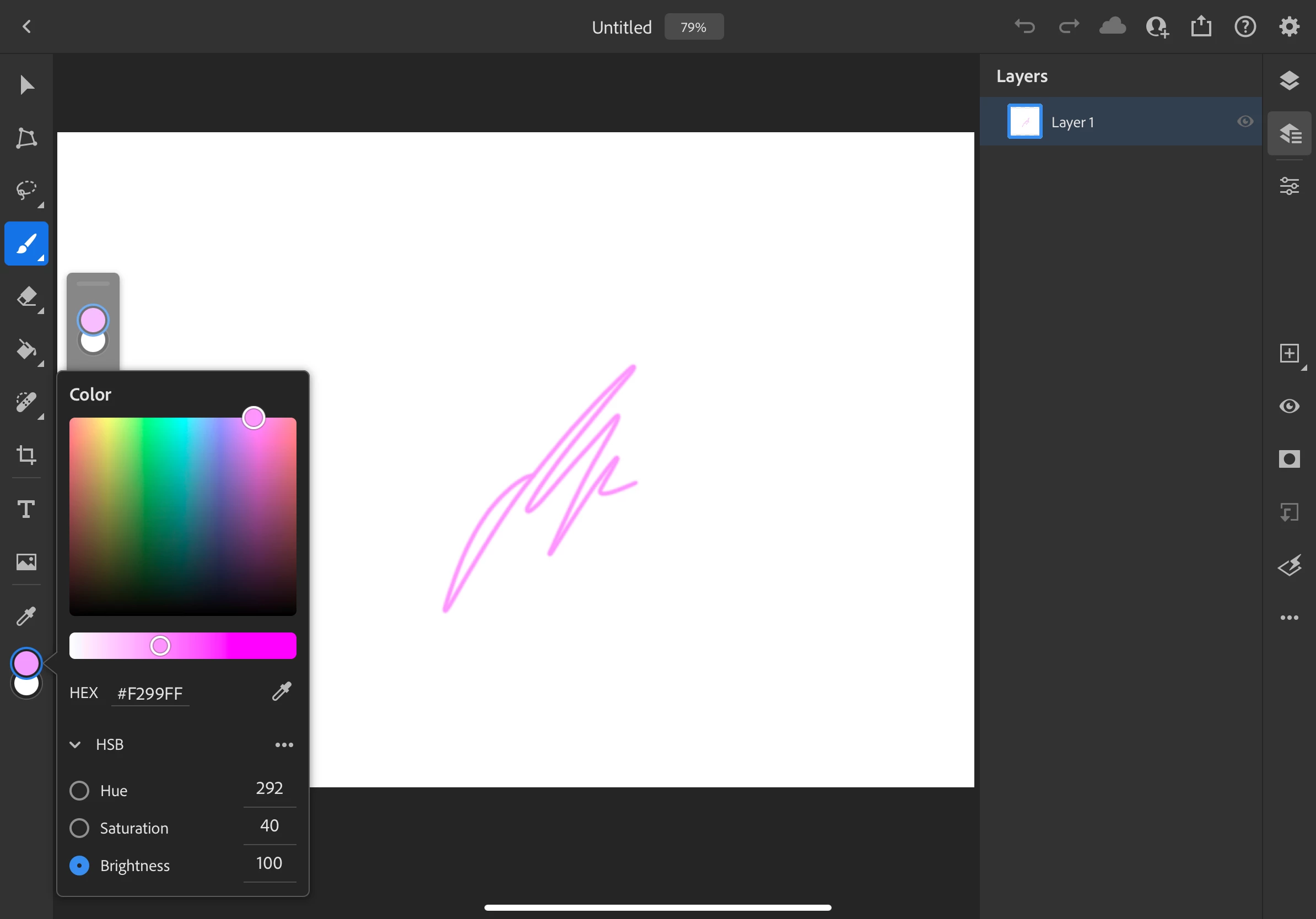Click the Undo button
1316x919 pixels.
(1025, 26)
